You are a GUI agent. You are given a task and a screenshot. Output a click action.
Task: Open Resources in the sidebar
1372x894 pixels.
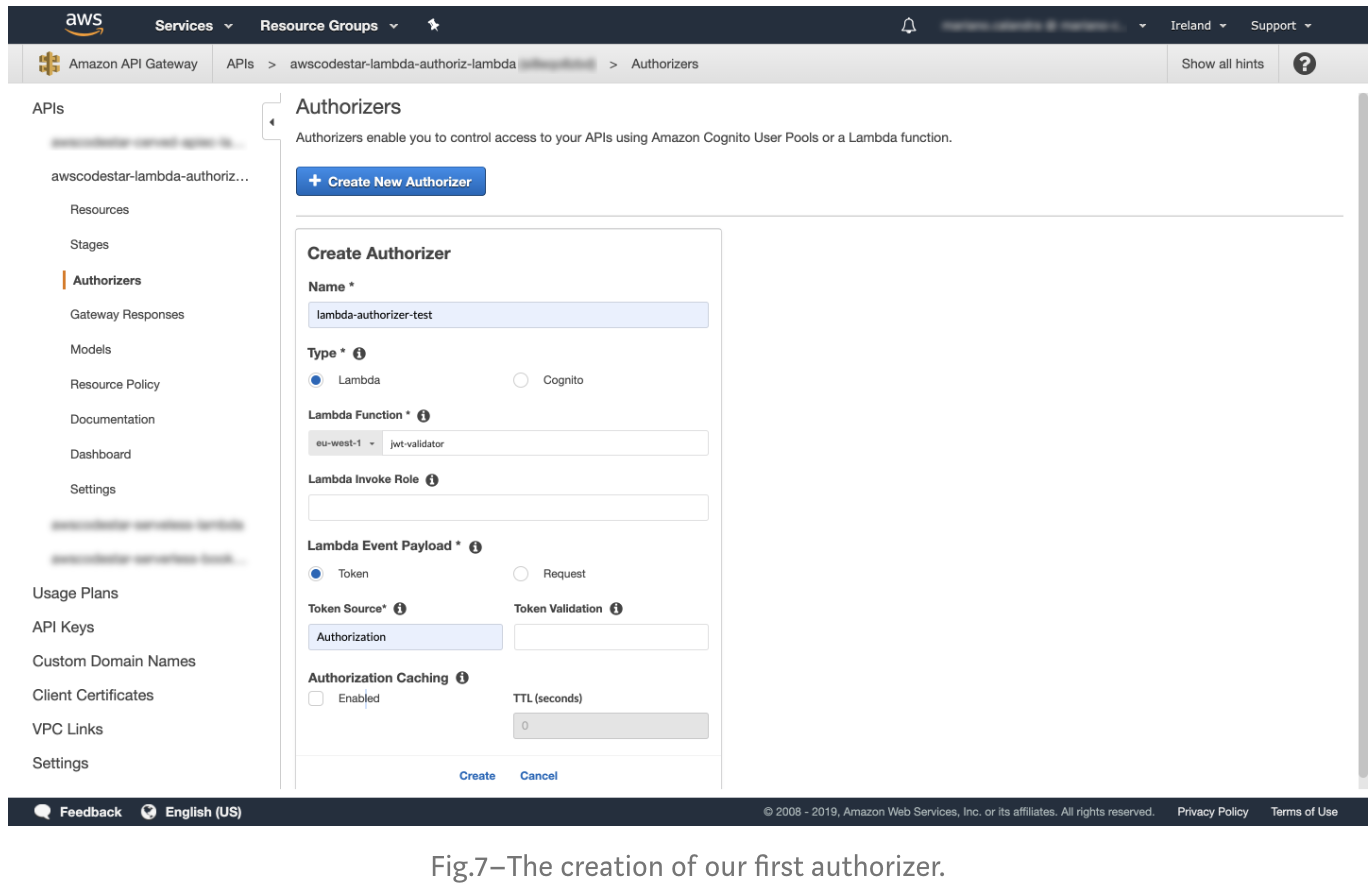pos(99,210)
